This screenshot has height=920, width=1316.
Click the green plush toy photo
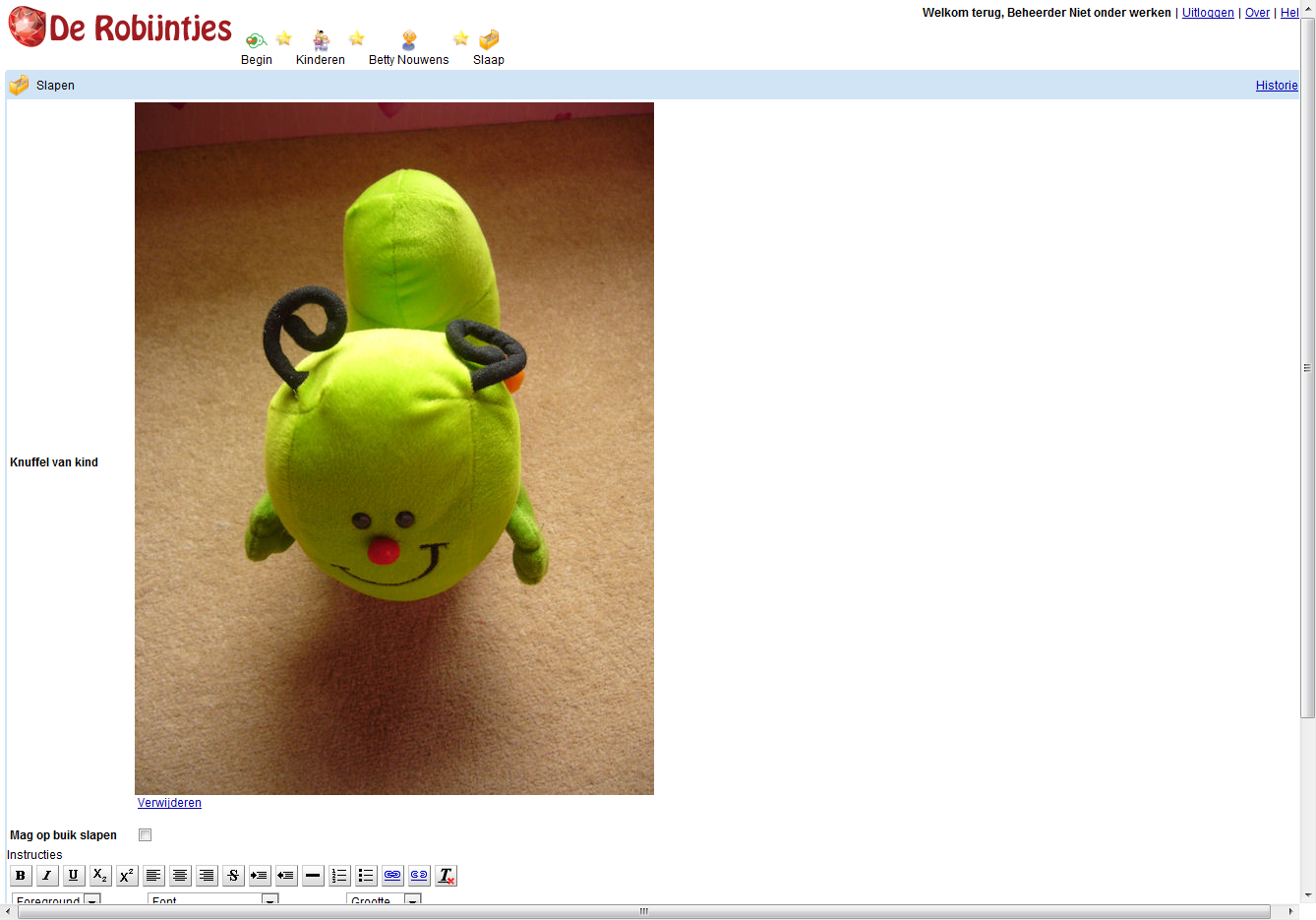pyautogui.click(x=394, y=449)
